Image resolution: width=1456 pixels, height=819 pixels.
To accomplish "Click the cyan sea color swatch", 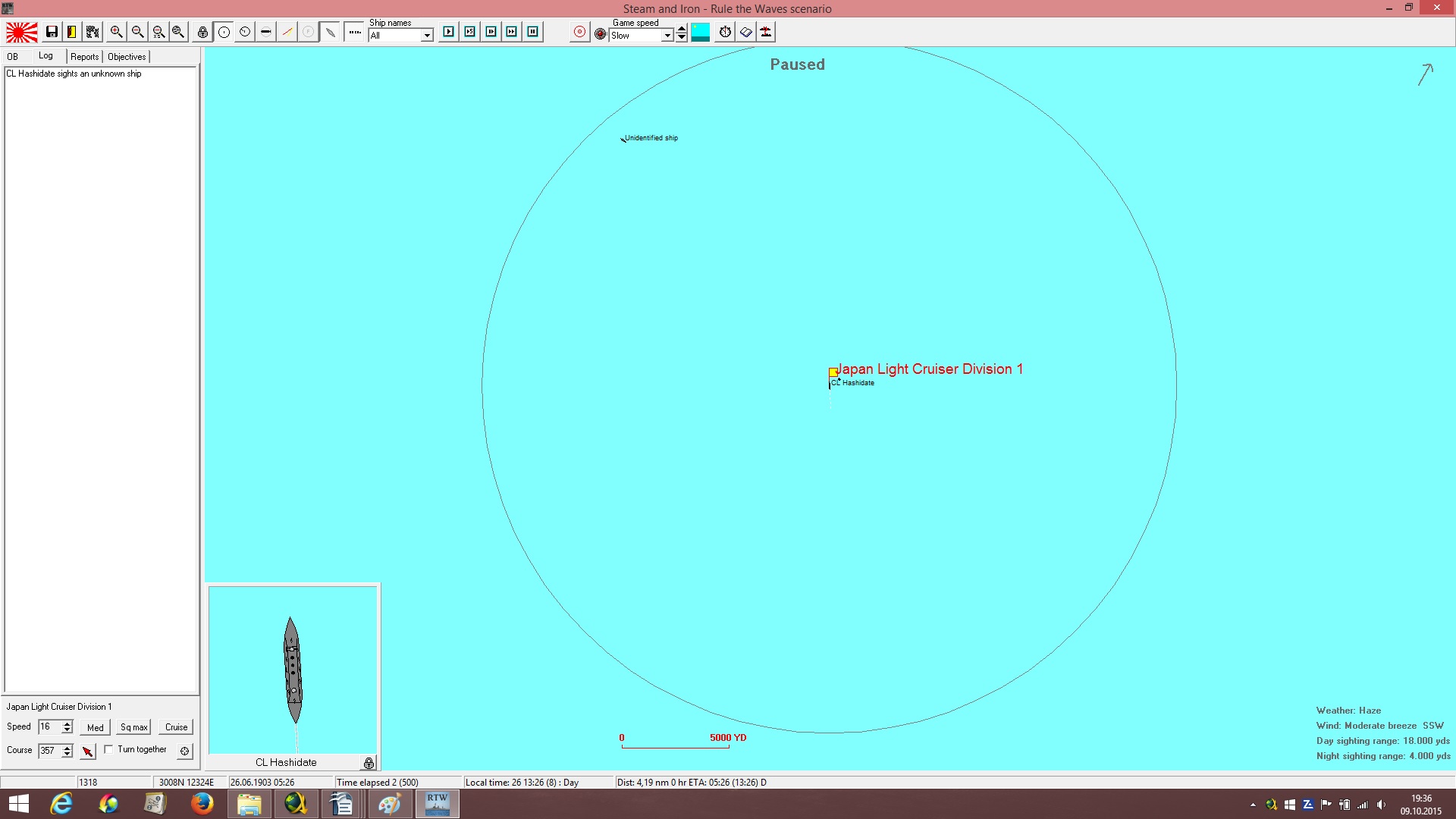I will click(701, 32).
